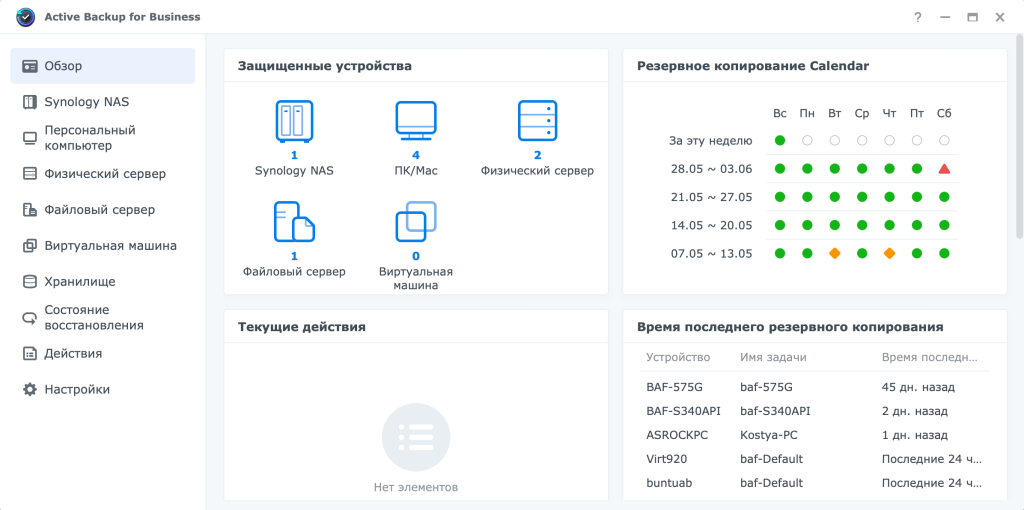This screenshot has height=510, width=1024.
Task: Click the Физический сервер rack icon in Защищенные устройства
Action: [x=537, y=121]
